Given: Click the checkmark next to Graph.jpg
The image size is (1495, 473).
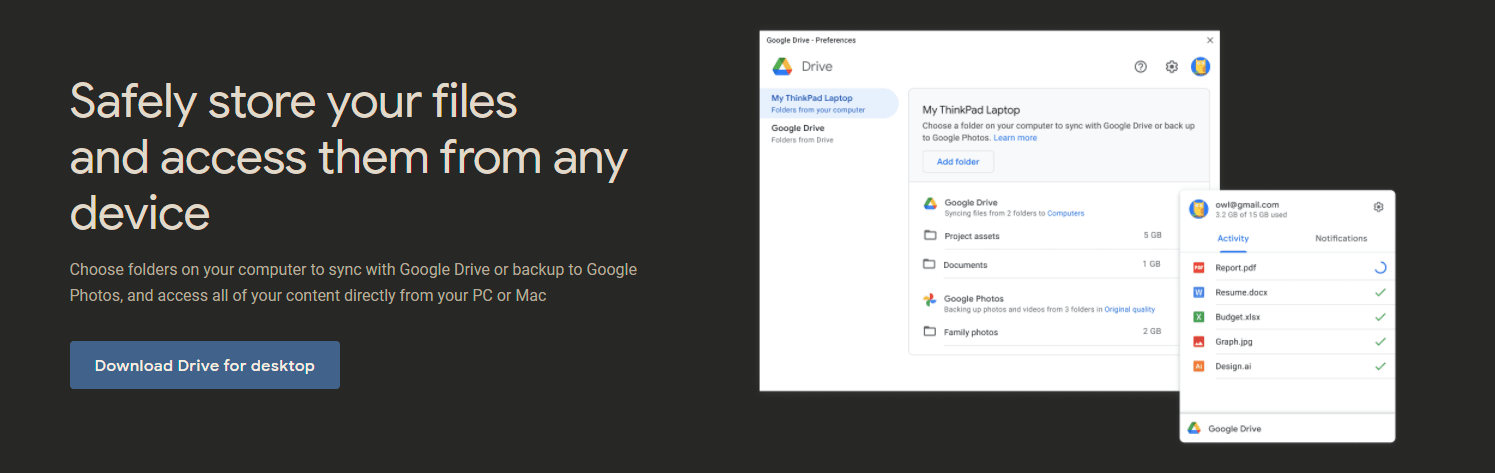Looking at the screenshot, I should [x=1380, y=342].
